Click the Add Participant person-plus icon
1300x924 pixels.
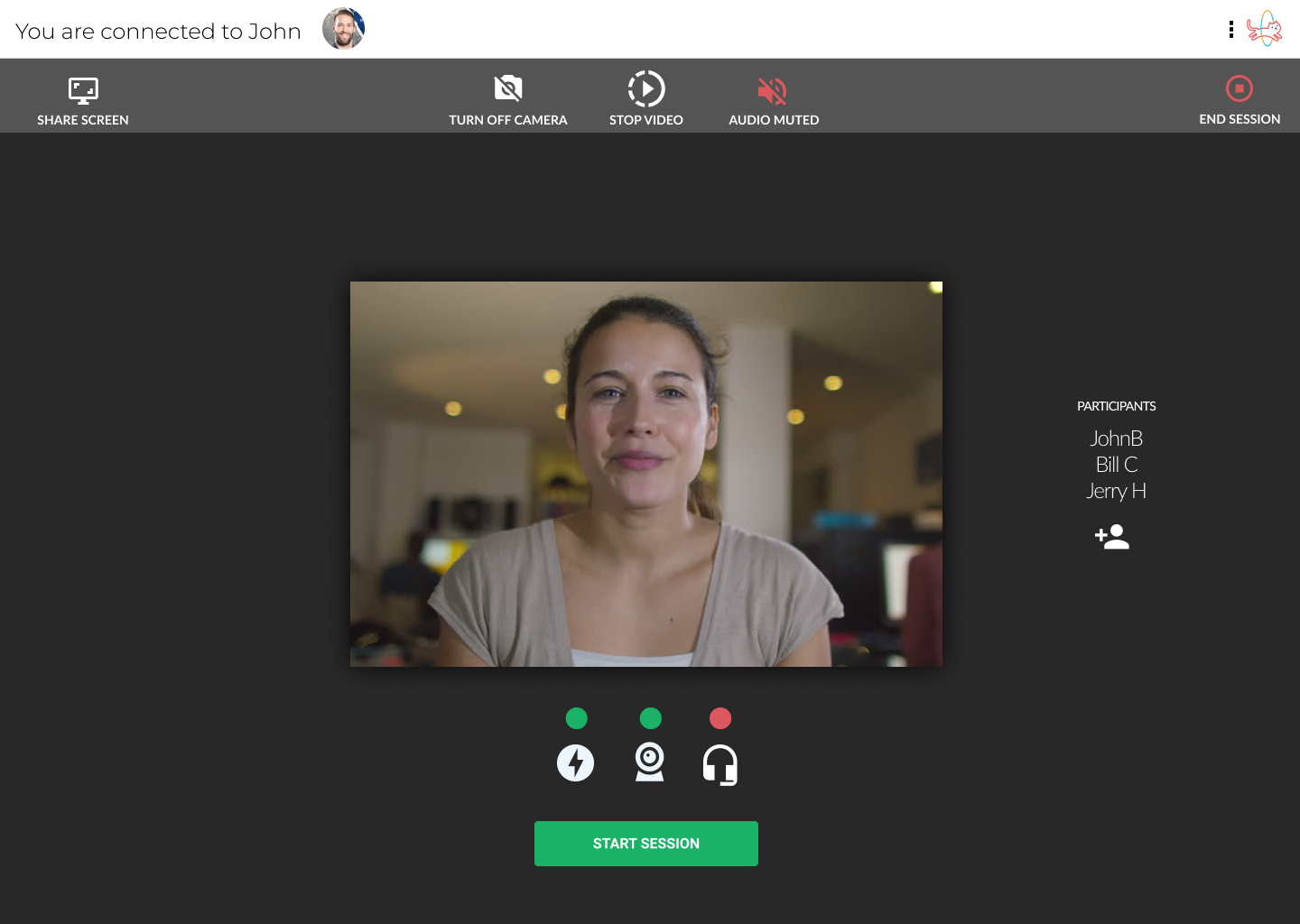click(x=1112, y=537)
